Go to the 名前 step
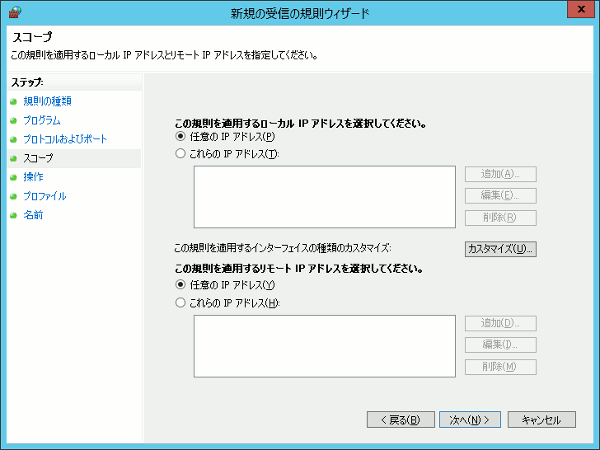This screenshot has height=450, width=600. (x=33, y=215)
